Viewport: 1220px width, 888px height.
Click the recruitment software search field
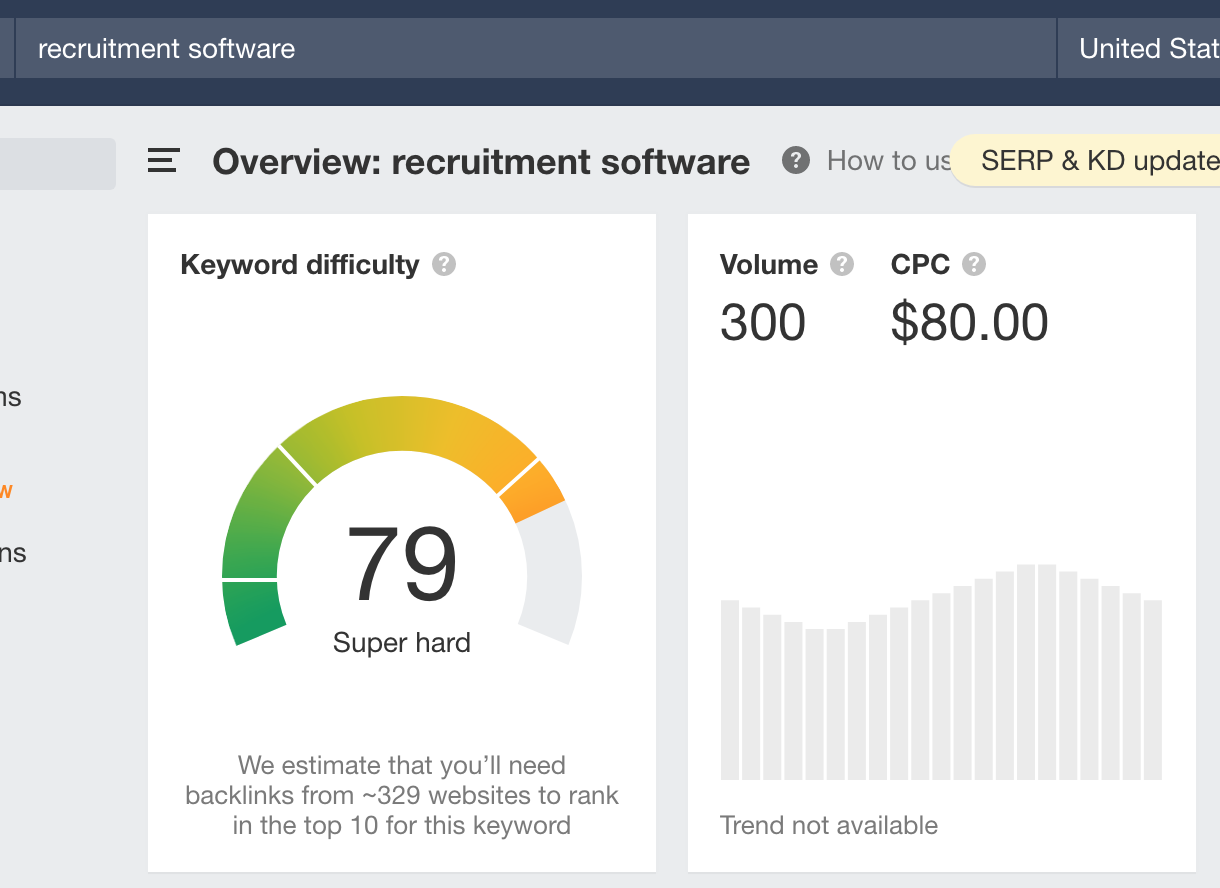click(x=530, y=49)
